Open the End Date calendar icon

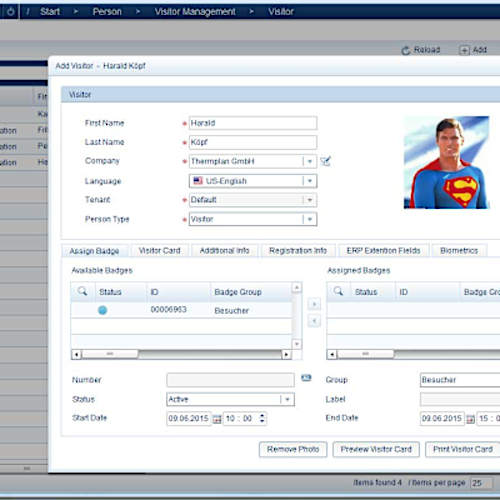[x=470, y=419]
